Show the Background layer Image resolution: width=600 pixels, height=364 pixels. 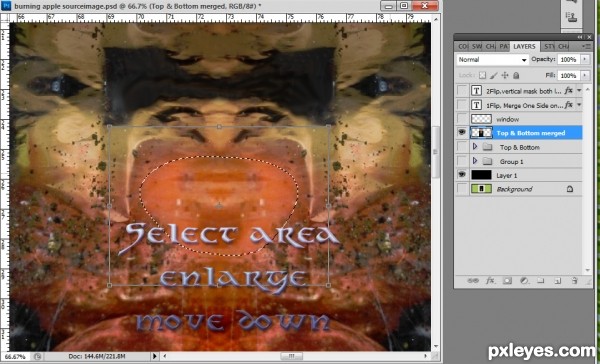click(462, 189)
